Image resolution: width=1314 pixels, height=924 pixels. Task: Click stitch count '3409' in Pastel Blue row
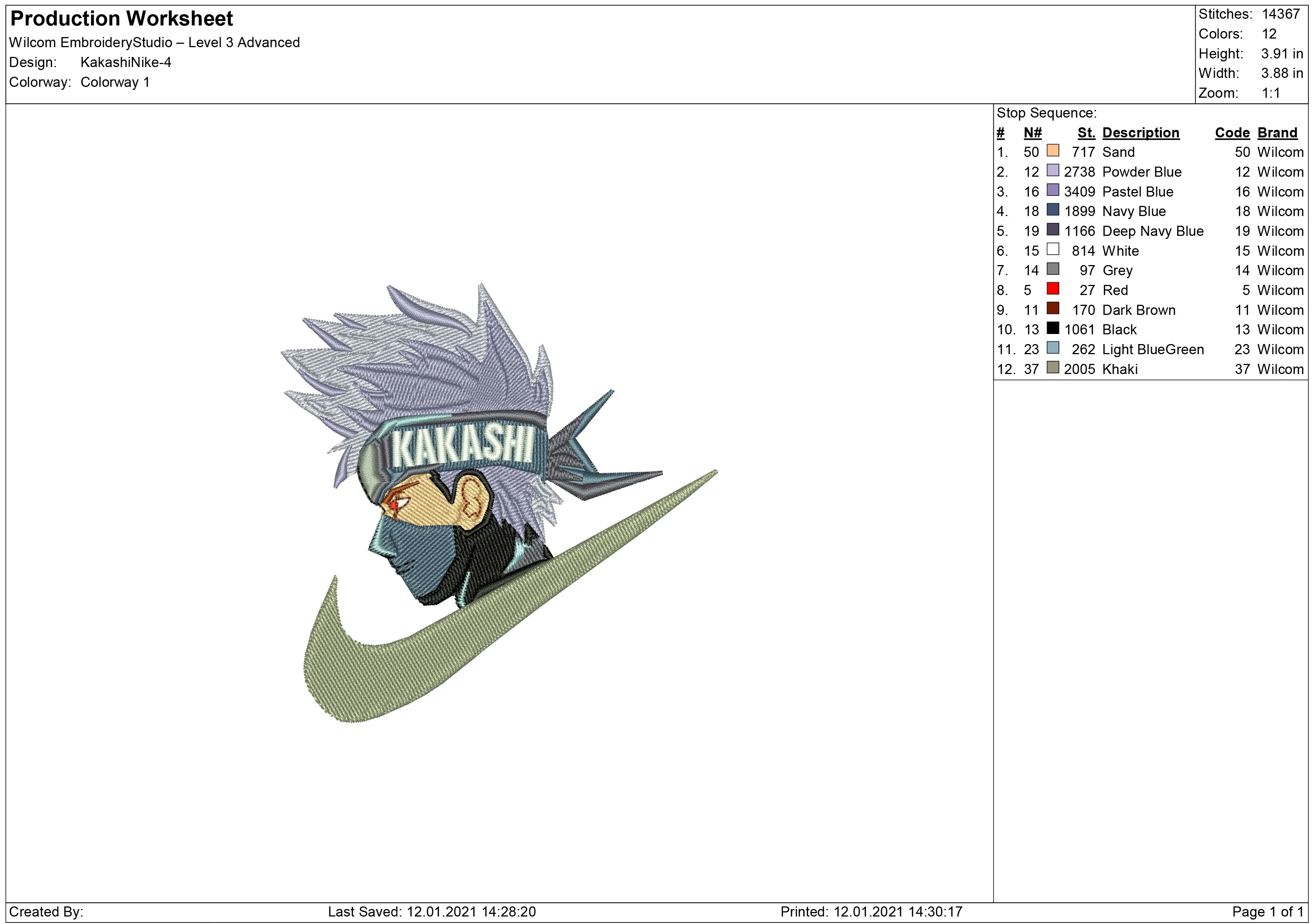(x=1080, y=192)
